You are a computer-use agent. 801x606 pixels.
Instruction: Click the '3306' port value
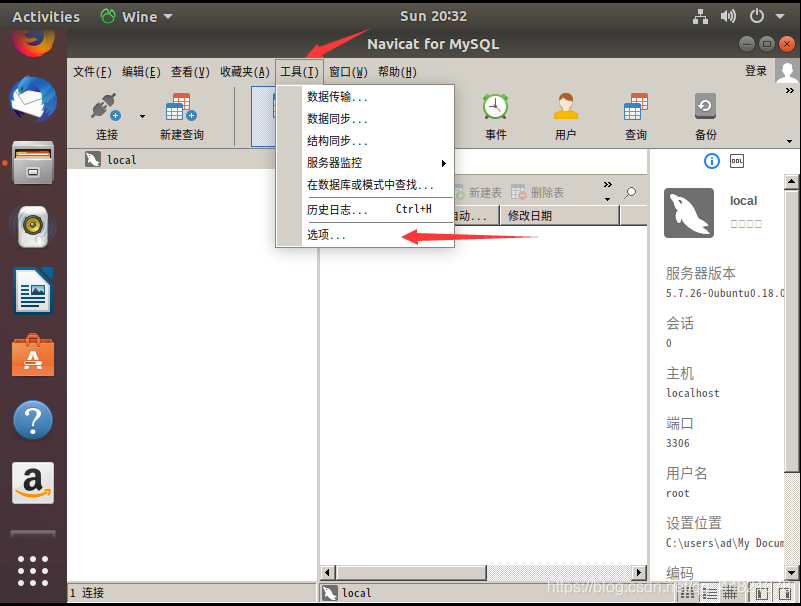[x=677, y=443]
